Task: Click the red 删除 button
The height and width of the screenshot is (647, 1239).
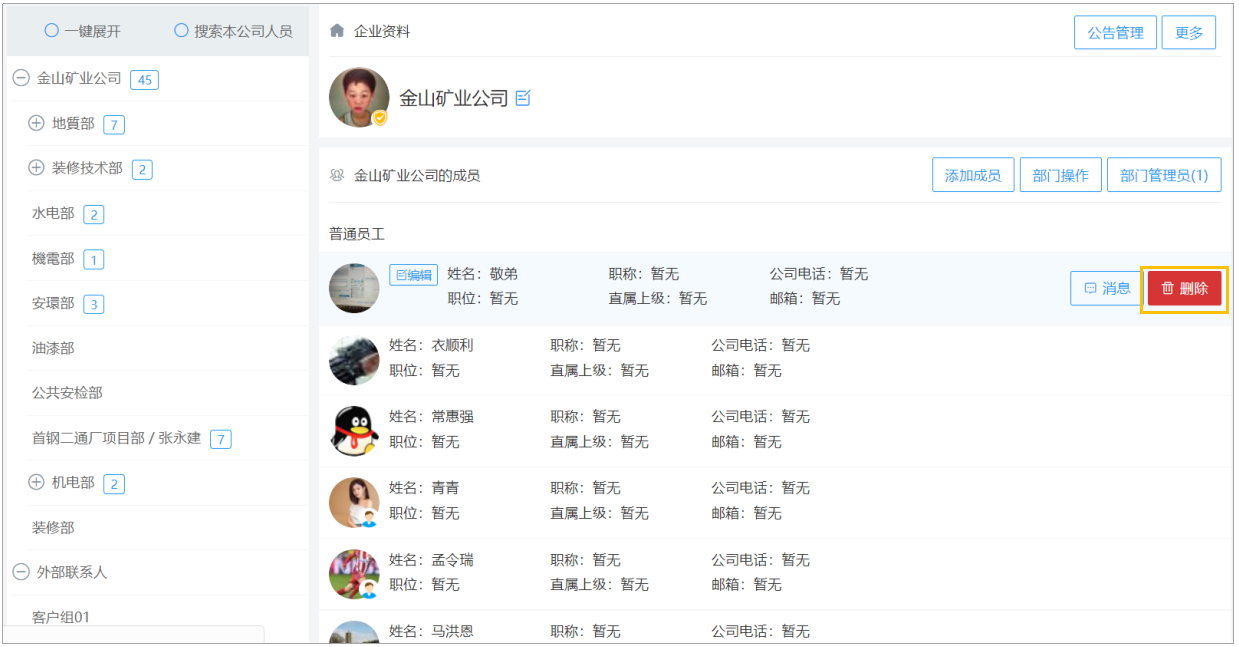Action: pos(1185,288)
